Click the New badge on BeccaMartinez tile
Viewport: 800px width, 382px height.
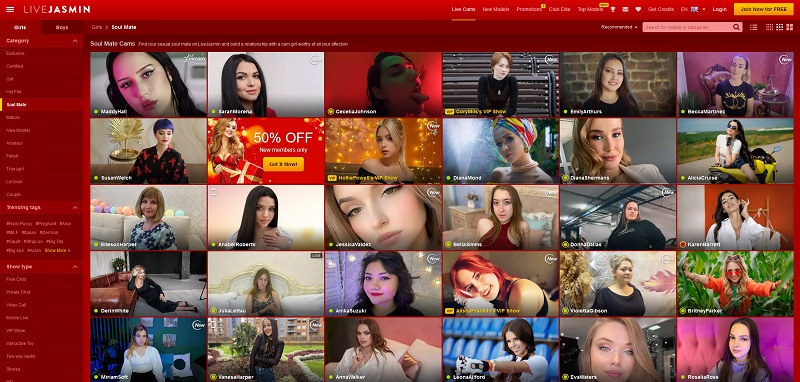click(x=786, y=60)
